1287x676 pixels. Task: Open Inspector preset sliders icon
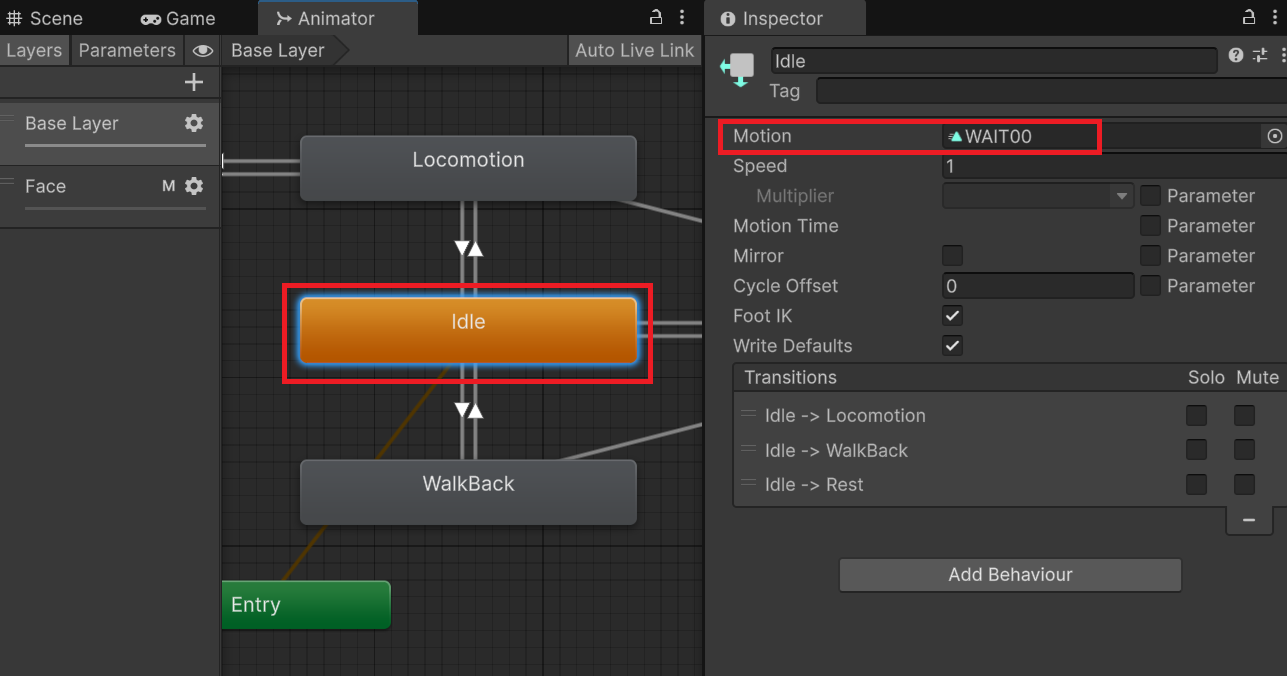[x=1260, y=56]
